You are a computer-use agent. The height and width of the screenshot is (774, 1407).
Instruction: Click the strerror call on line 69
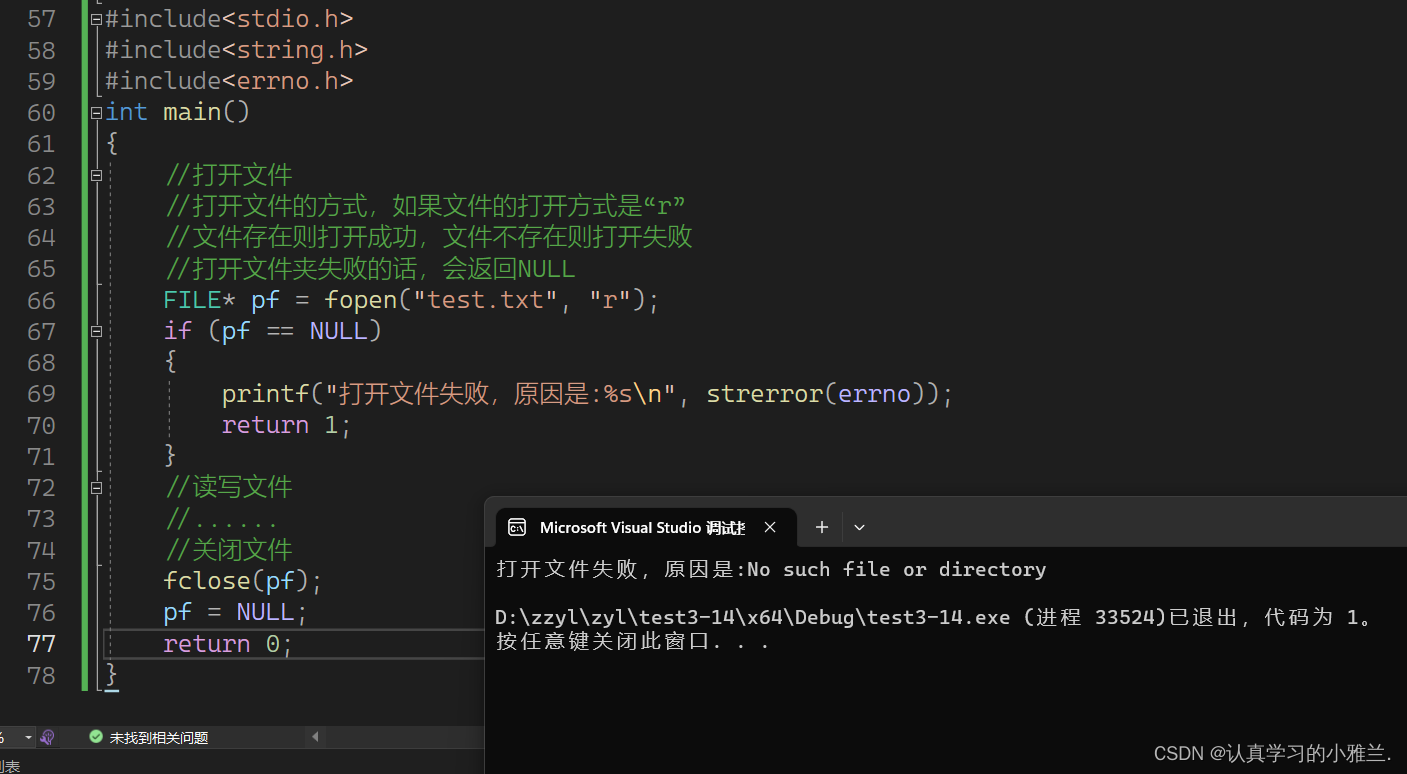(764, 394)
